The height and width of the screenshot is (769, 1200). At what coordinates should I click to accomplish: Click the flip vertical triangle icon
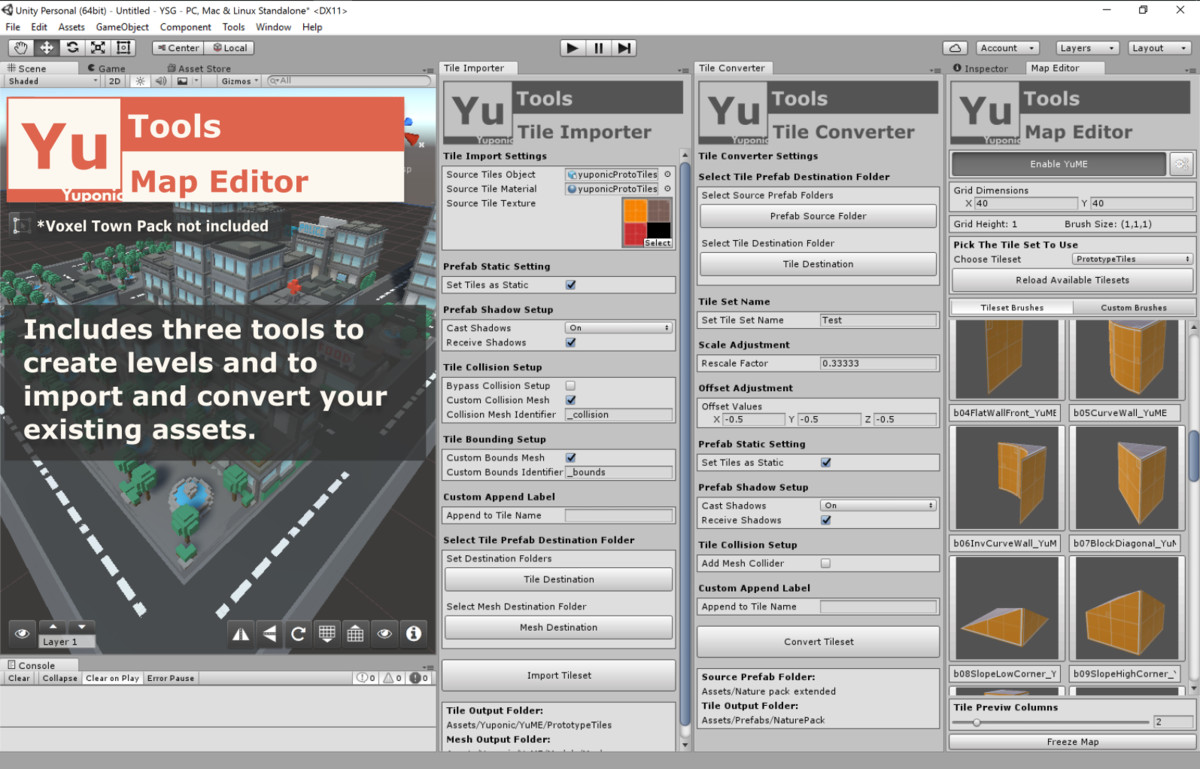coord(269,633)
